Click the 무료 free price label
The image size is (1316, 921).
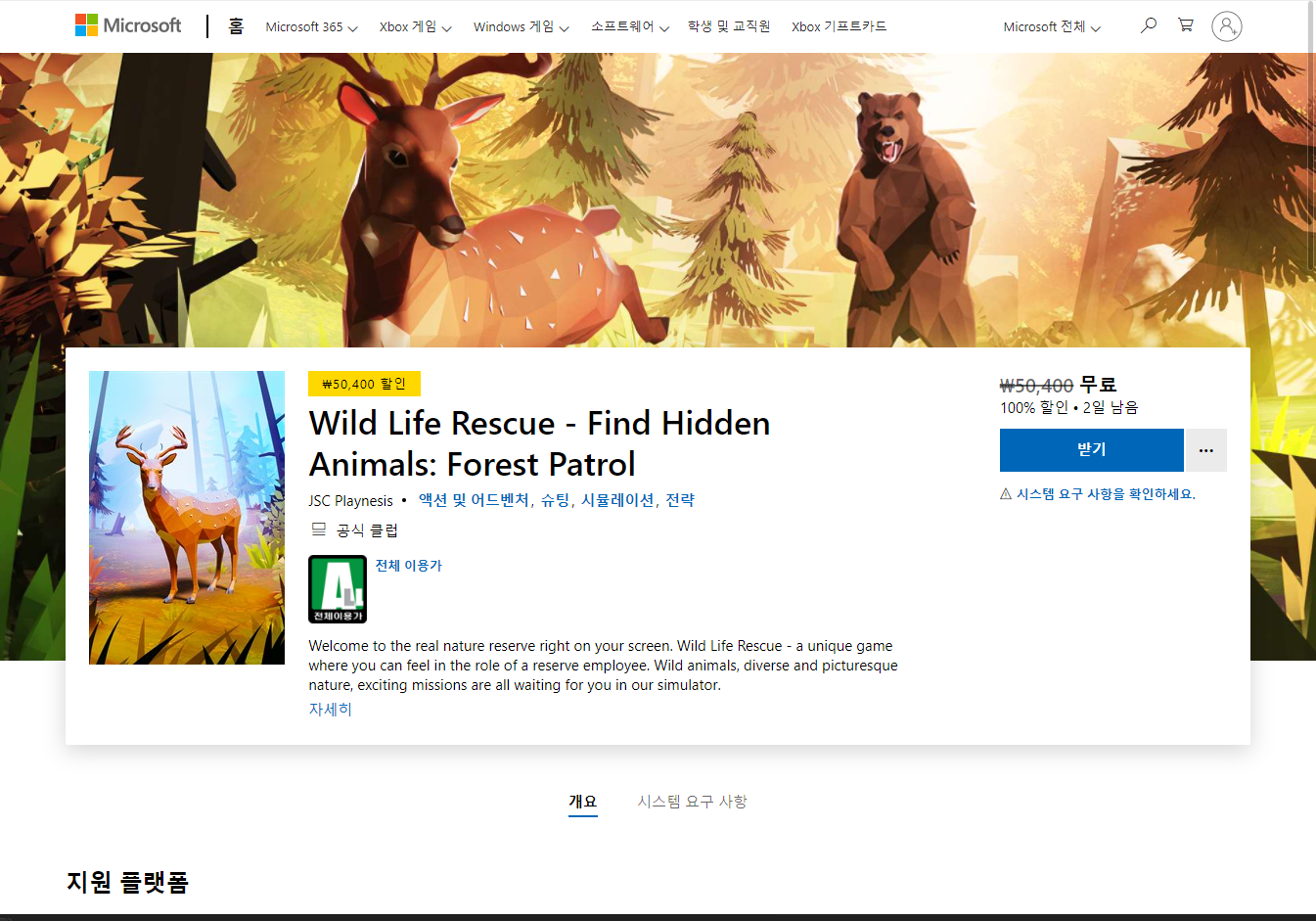tap(1098, 385)
